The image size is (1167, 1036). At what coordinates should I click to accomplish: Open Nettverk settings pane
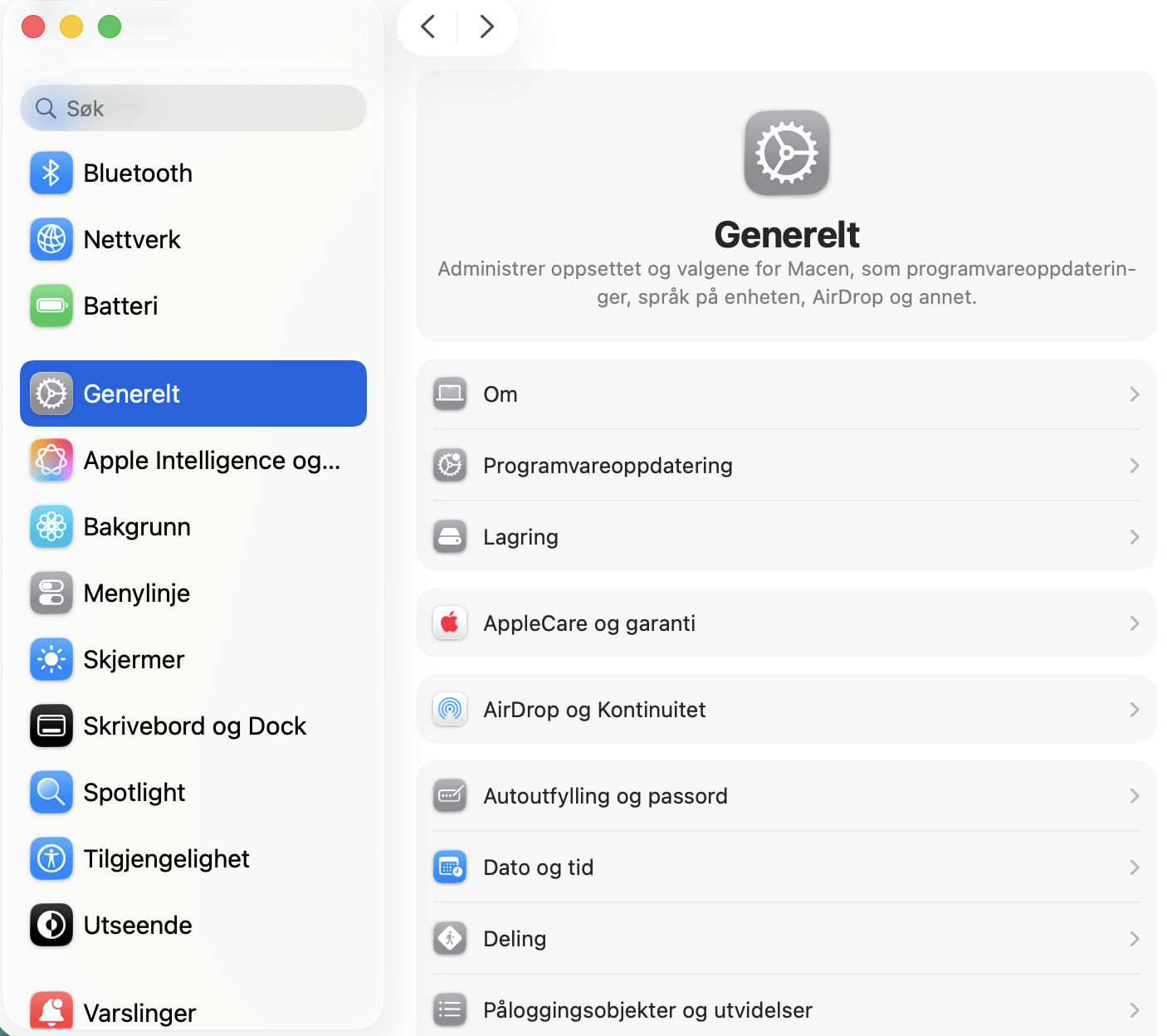click(193, 239)
